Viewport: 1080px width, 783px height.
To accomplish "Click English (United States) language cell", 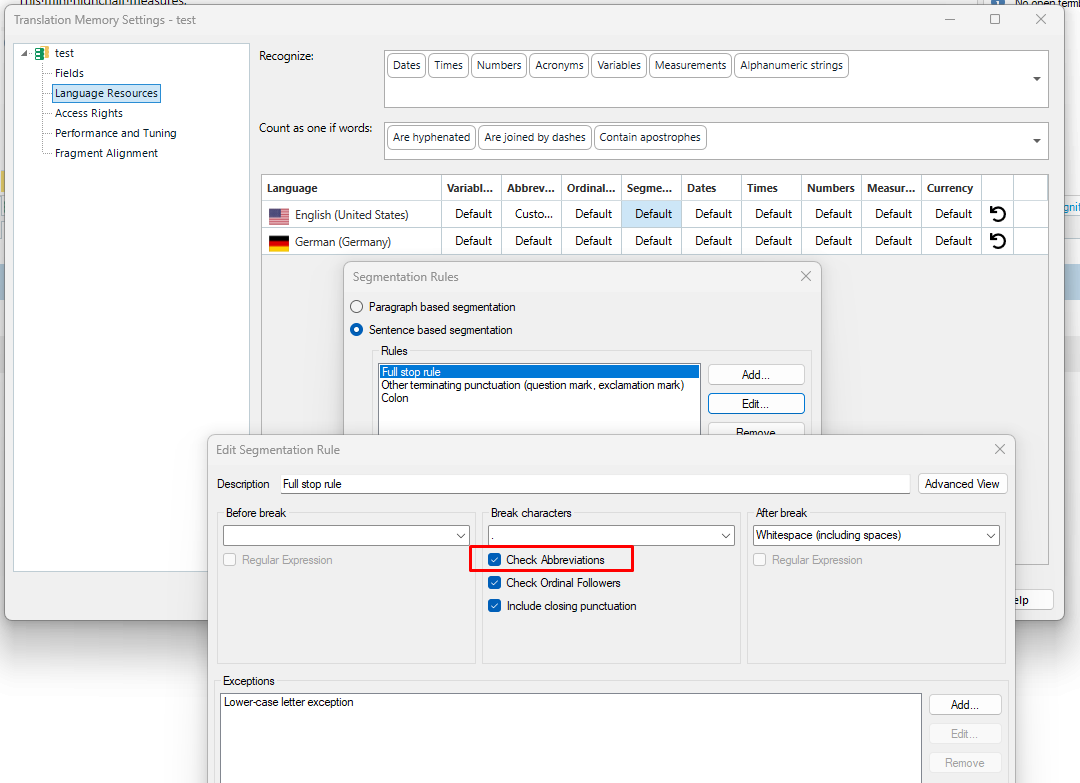I will click(351, 215).
